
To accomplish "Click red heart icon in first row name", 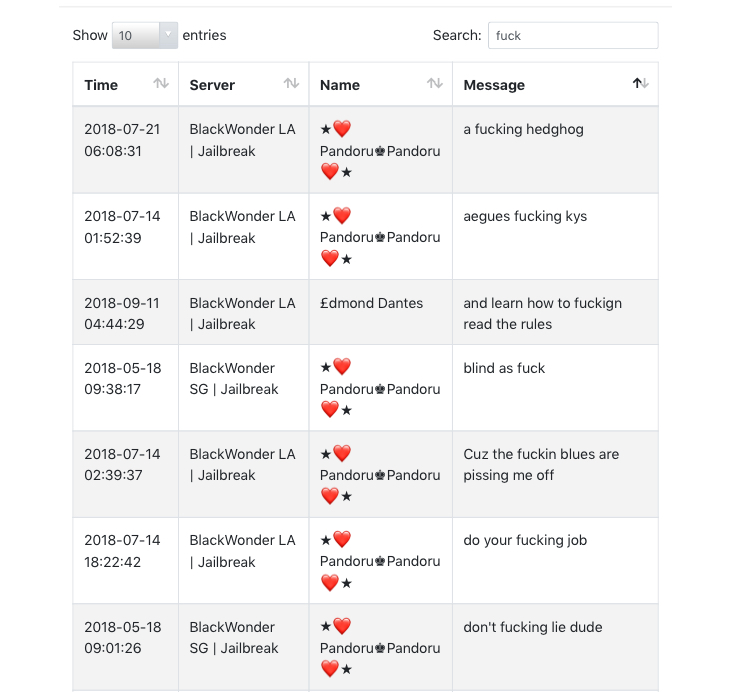I will (x=342, y=129).
